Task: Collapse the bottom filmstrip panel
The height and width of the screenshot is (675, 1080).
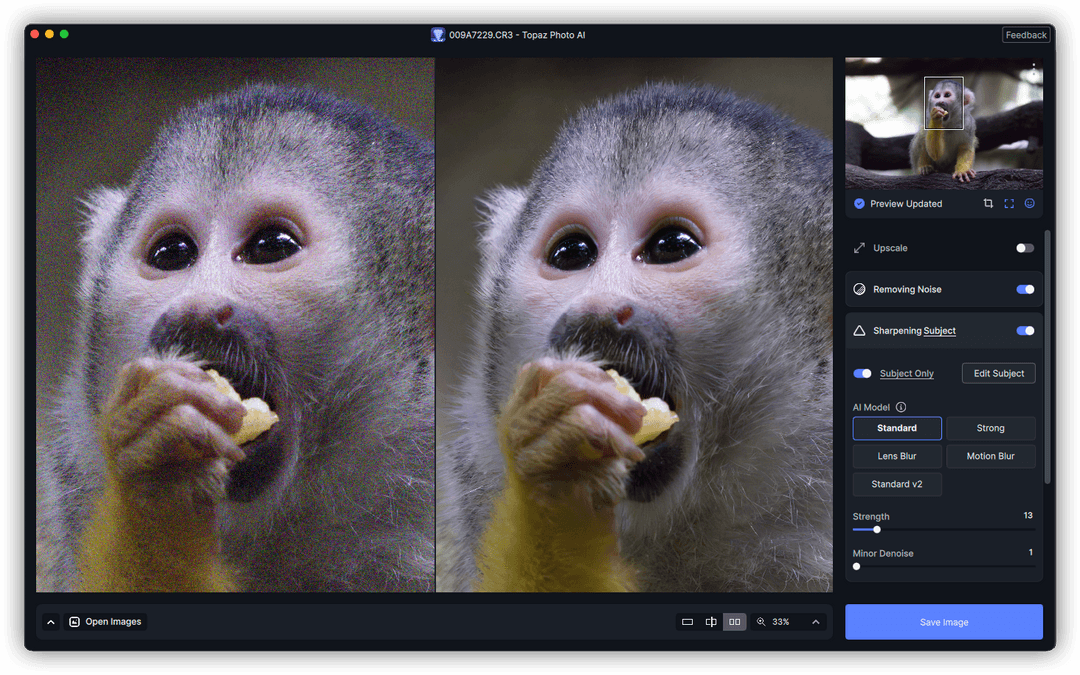Action: tap(50, 621)
